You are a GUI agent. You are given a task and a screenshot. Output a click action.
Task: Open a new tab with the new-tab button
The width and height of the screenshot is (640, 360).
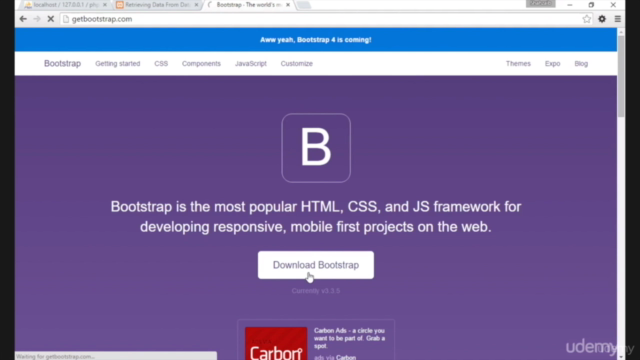pos(304,5)
